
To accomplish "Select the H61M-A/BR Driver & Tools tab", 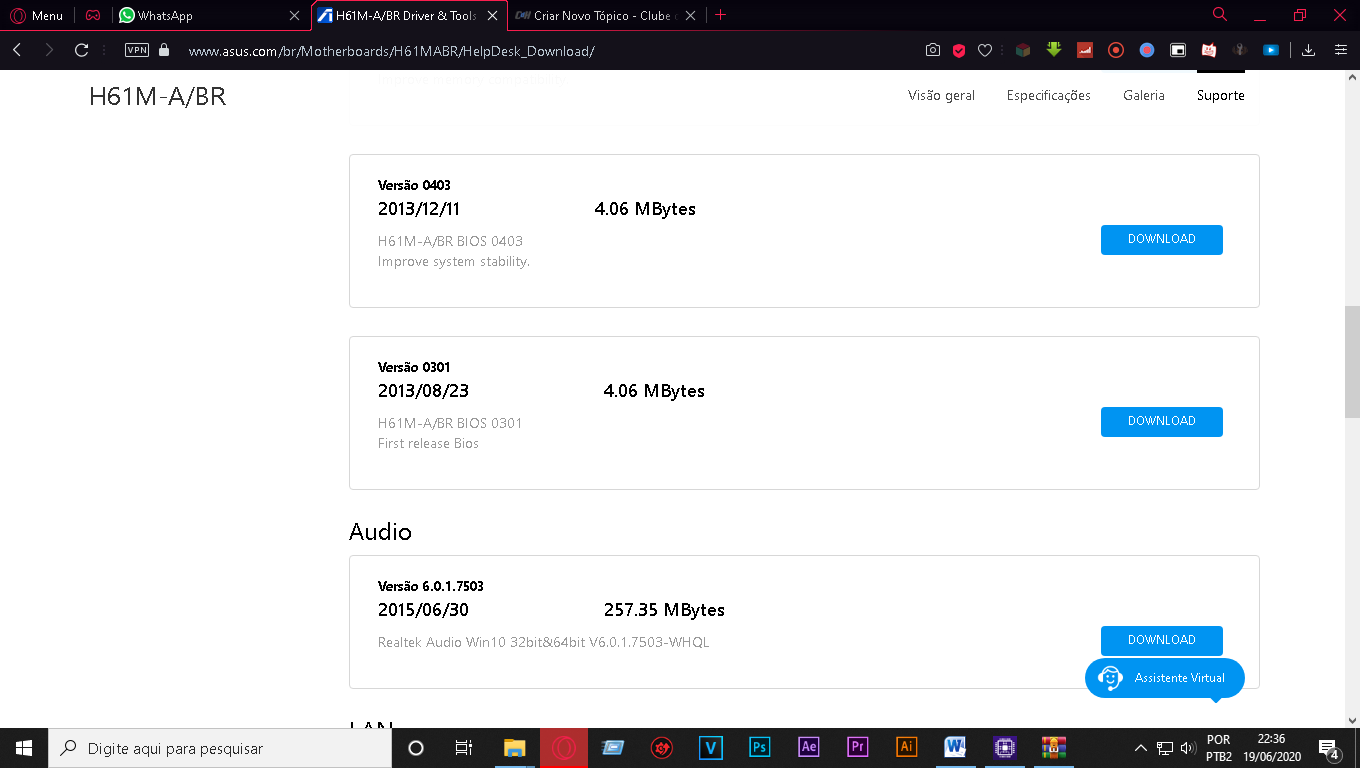I will click(x=407, y=15).
